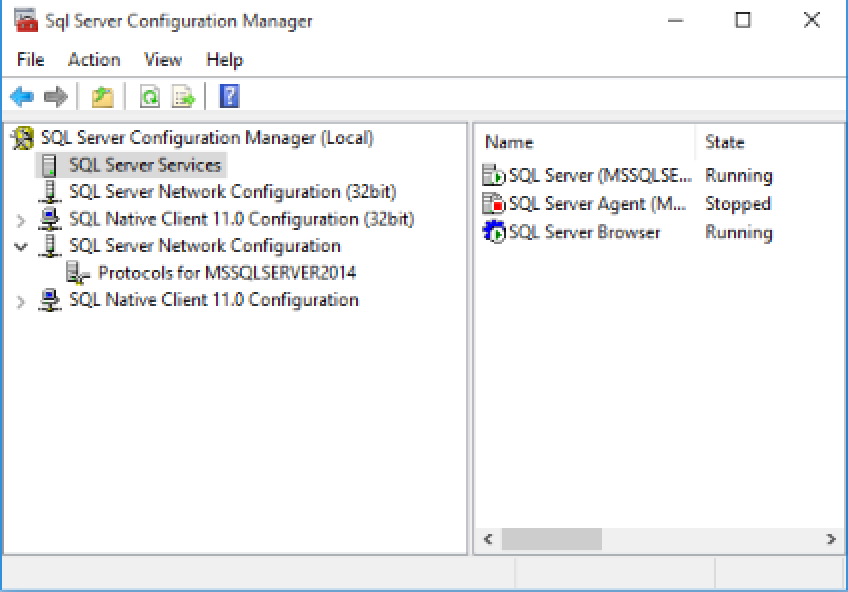Click the application icon in the title bar
Viewport: 848px width, 592px height.
coord(26,21)
